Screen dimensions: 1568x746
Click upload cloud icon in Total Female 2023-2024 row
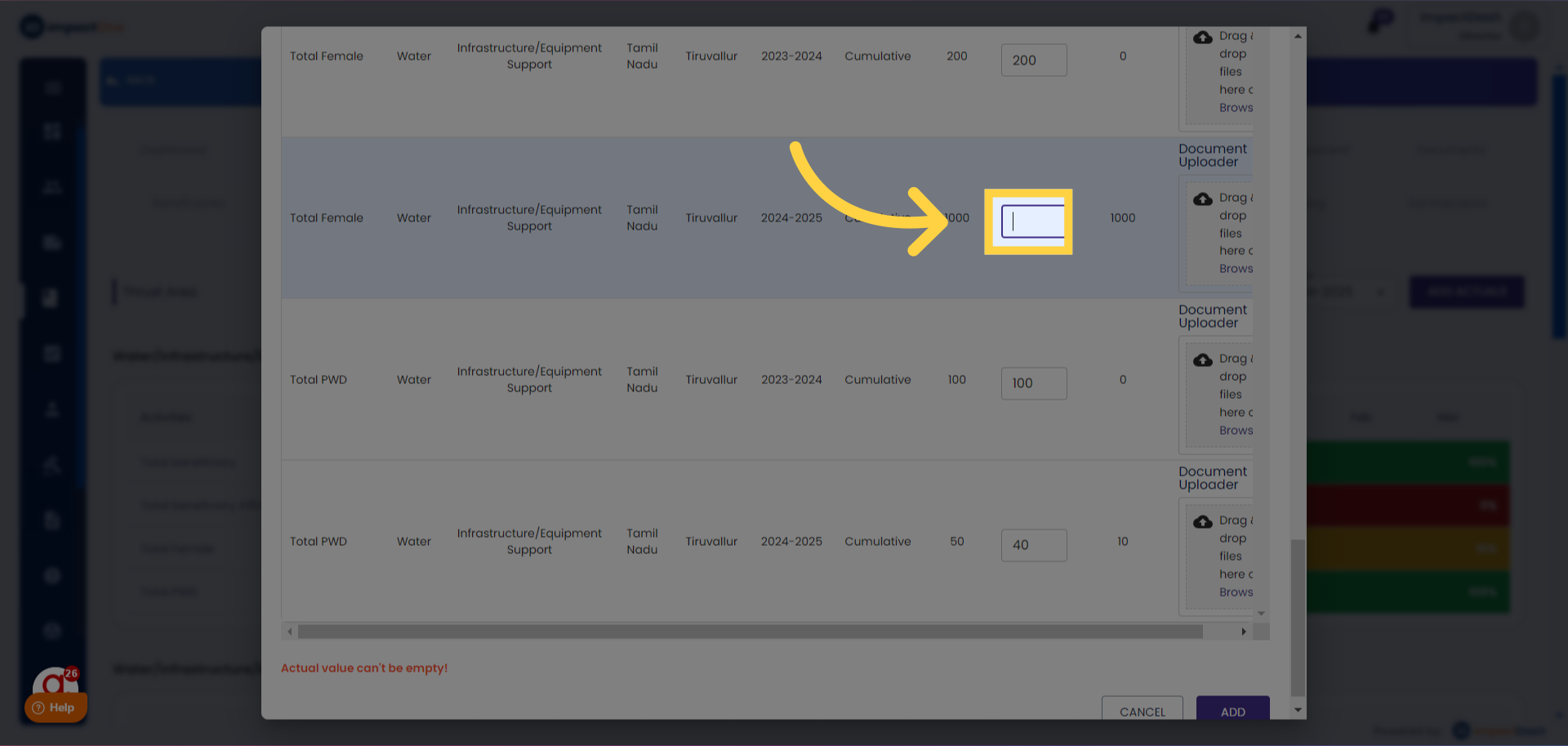(x=1202, y=38)
